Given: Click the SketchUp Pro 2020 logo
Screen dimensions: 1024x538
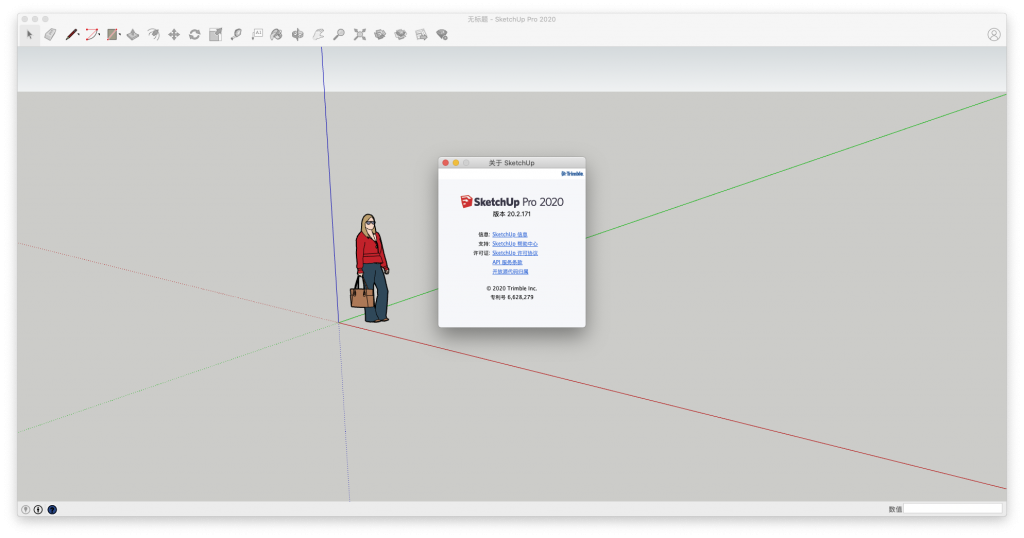Looking at the screenshot, I should [x=511, y=202].
